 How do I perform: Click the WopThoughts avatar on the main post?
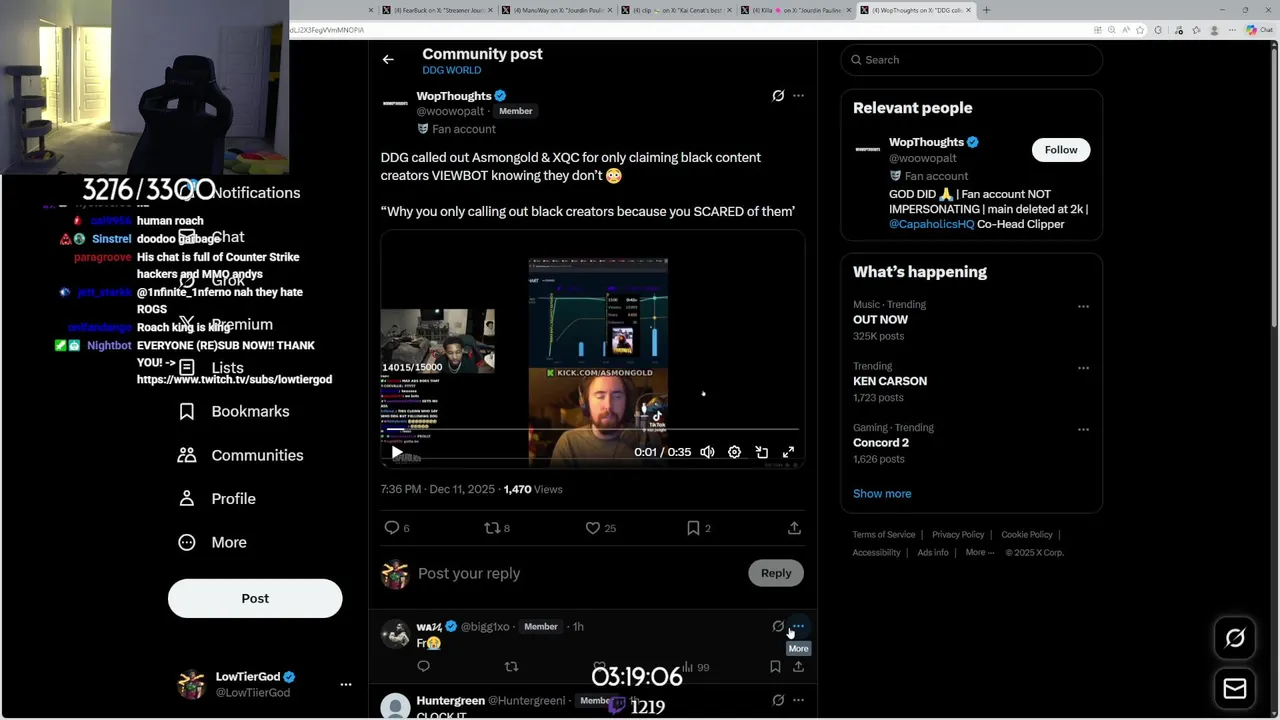[396, 103]
